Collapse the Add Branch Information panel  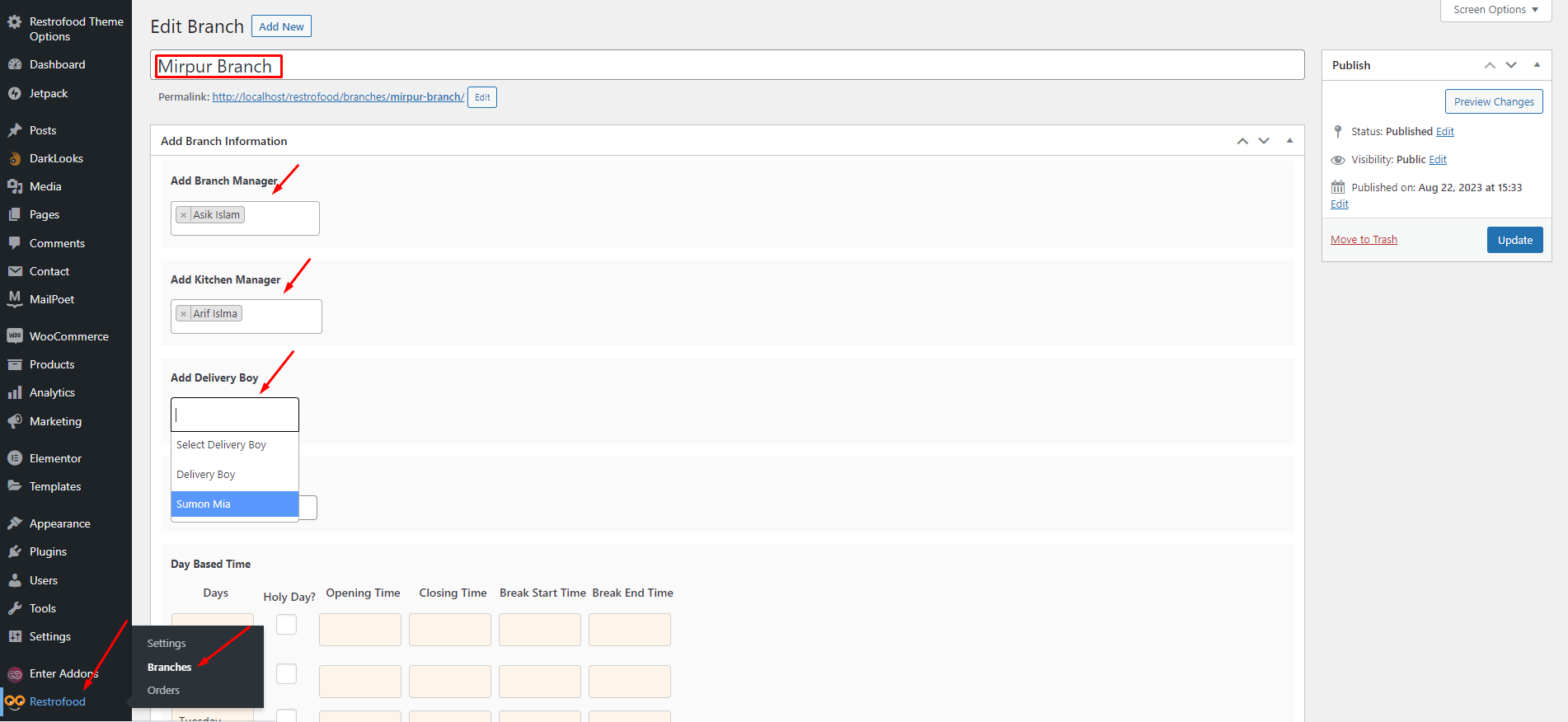1289,141
